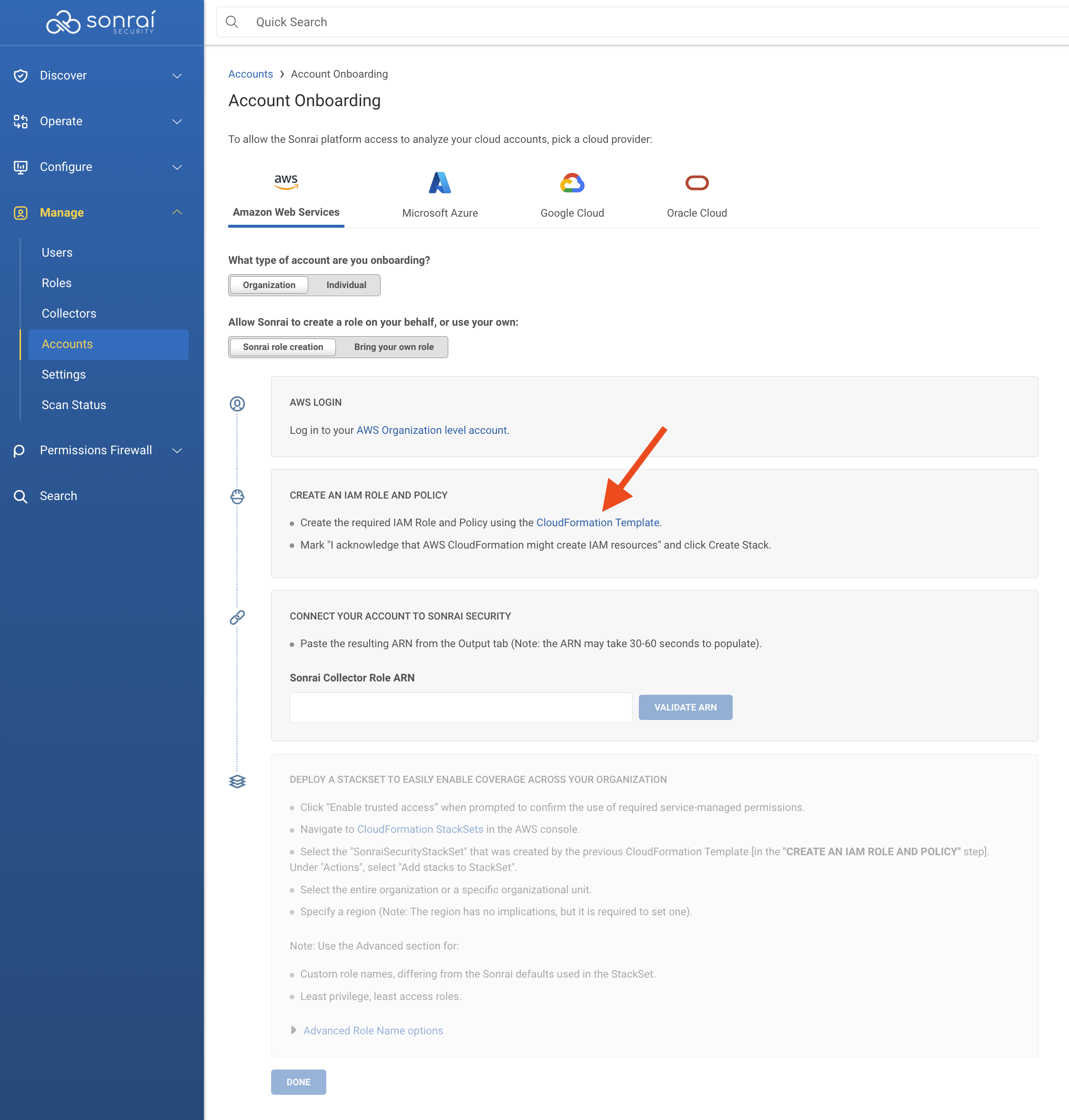Click the Search magnifier icon in sidebar

point(20,496)
